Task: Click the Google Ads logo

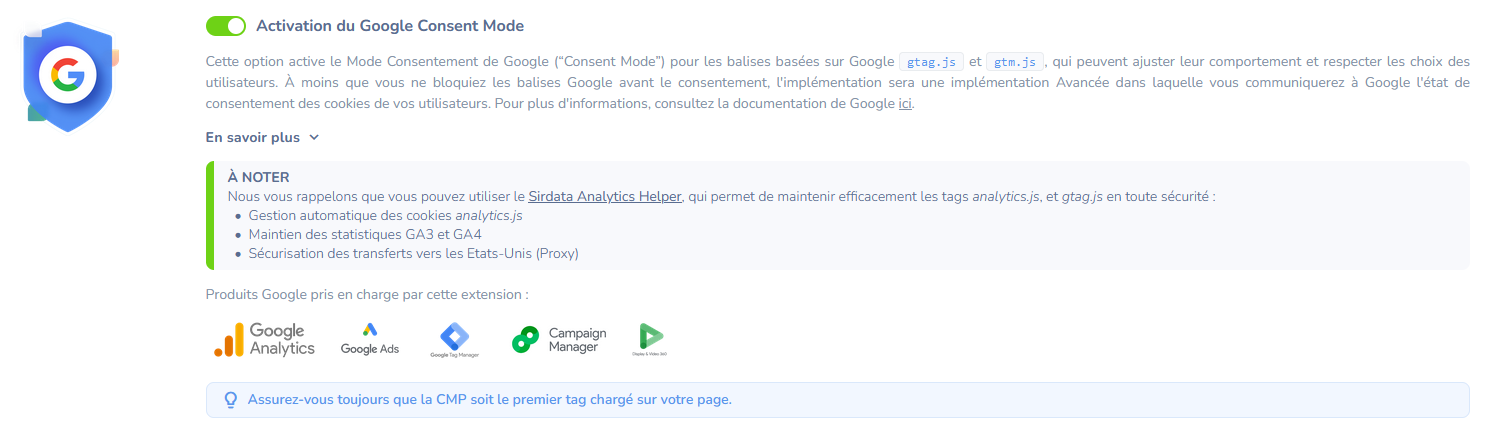Action: [x=370, y=339]
